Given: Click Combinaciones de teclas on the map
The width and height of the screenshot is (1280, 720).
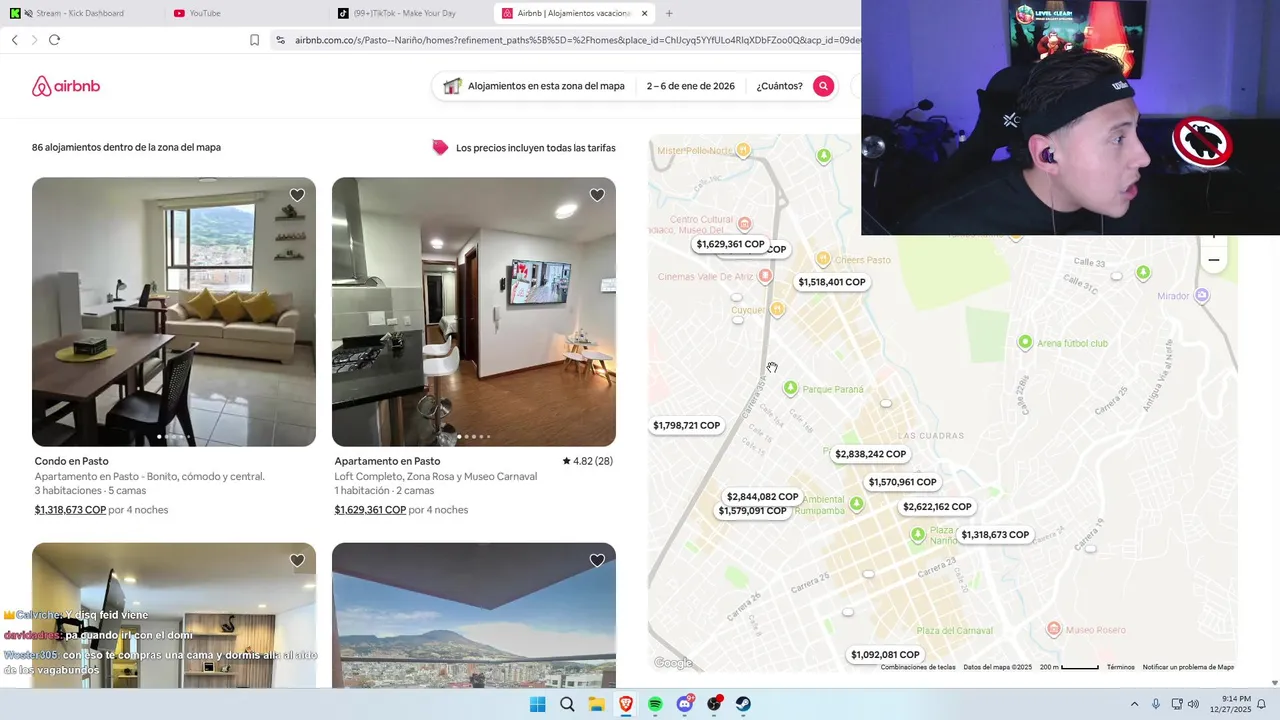Looking at the screenshot, I should click(x=918, y=667).
